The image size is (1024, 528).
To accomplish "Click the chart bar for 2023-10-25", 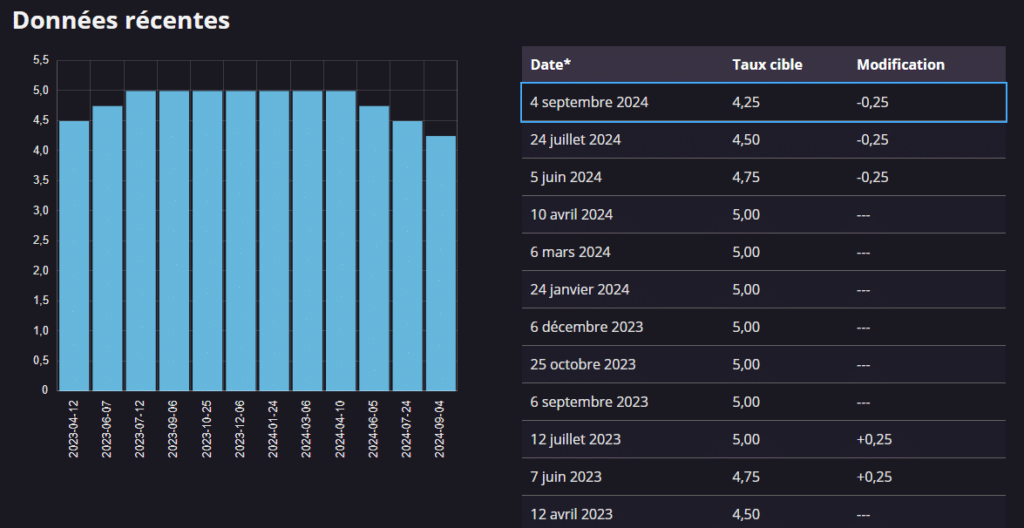I will coord(207,240).
